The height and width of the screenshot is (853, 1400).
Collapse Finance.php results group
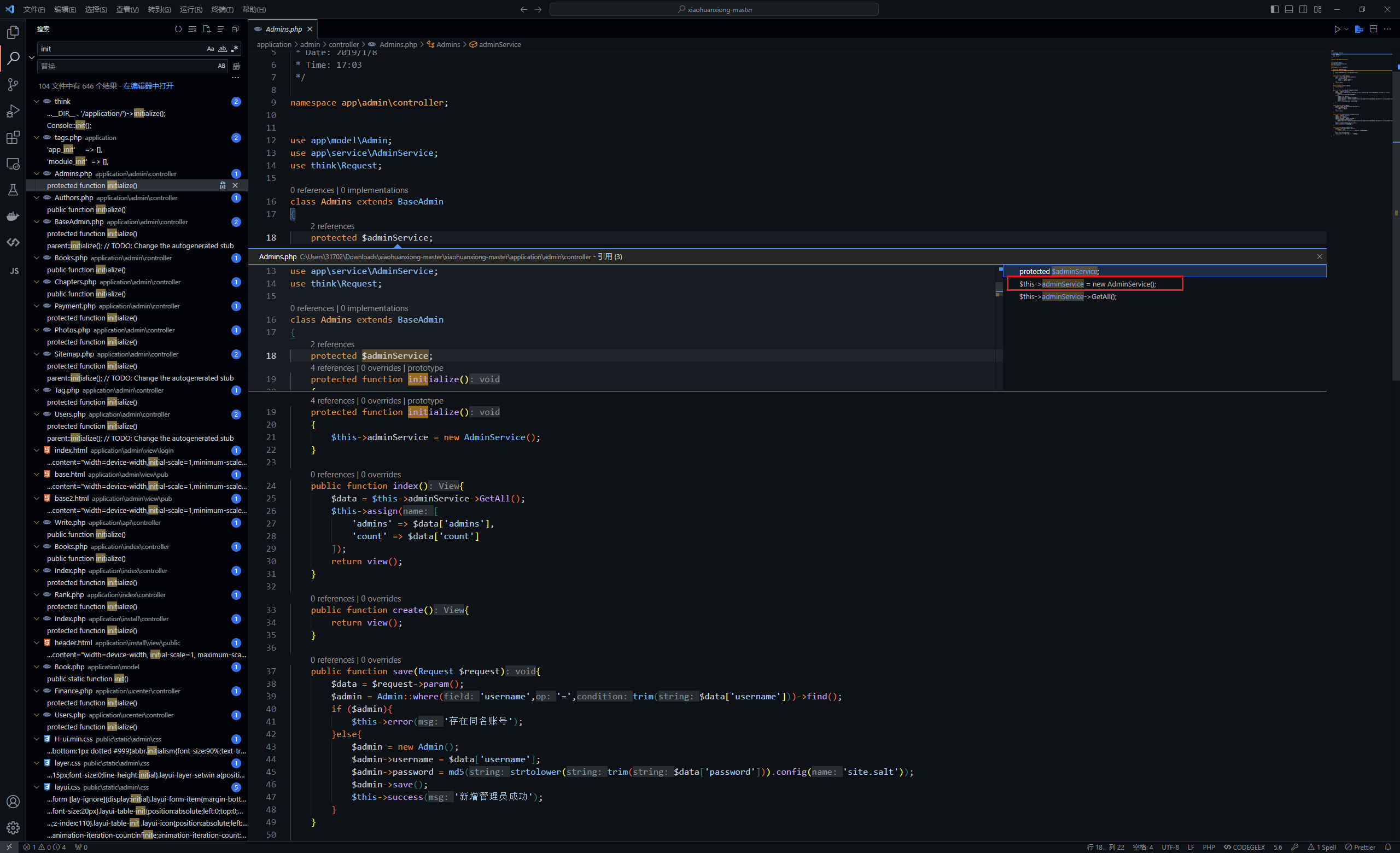(x=36, y=691)
